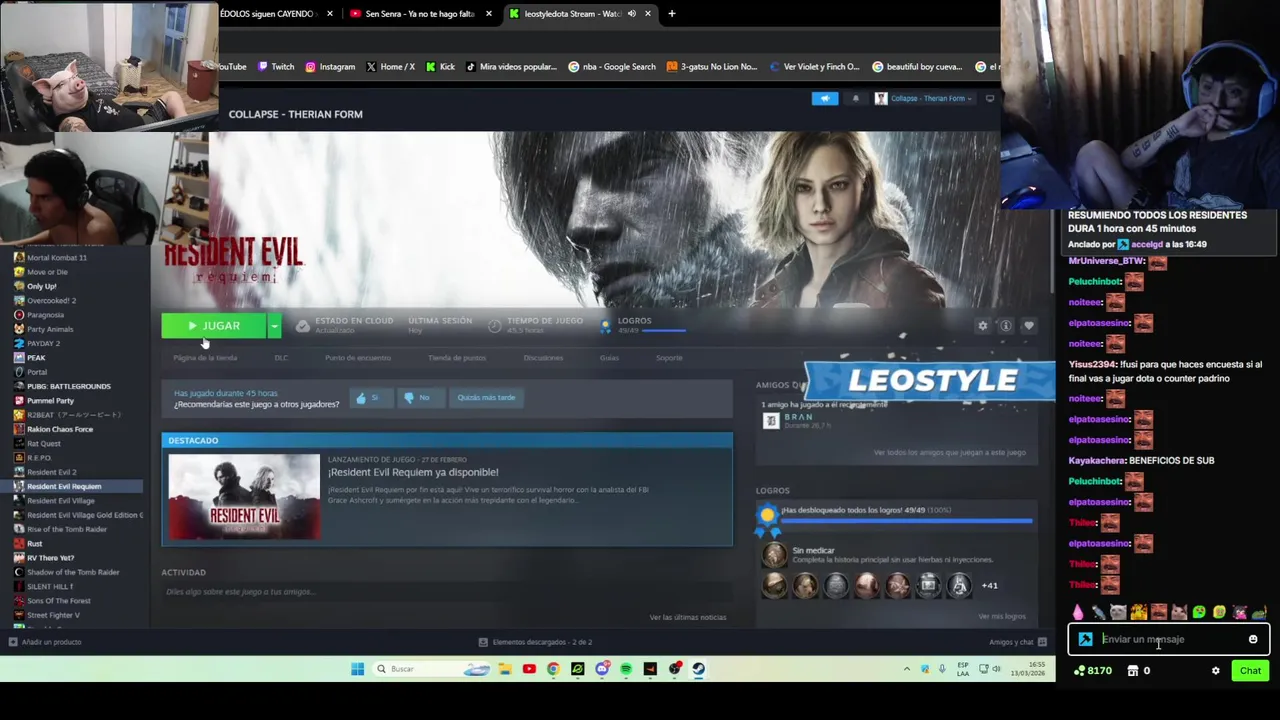Open ¡Resident Evil Requiem ya disponible! headline
This screenshot has width=1280, height=720.
(413, 472)
